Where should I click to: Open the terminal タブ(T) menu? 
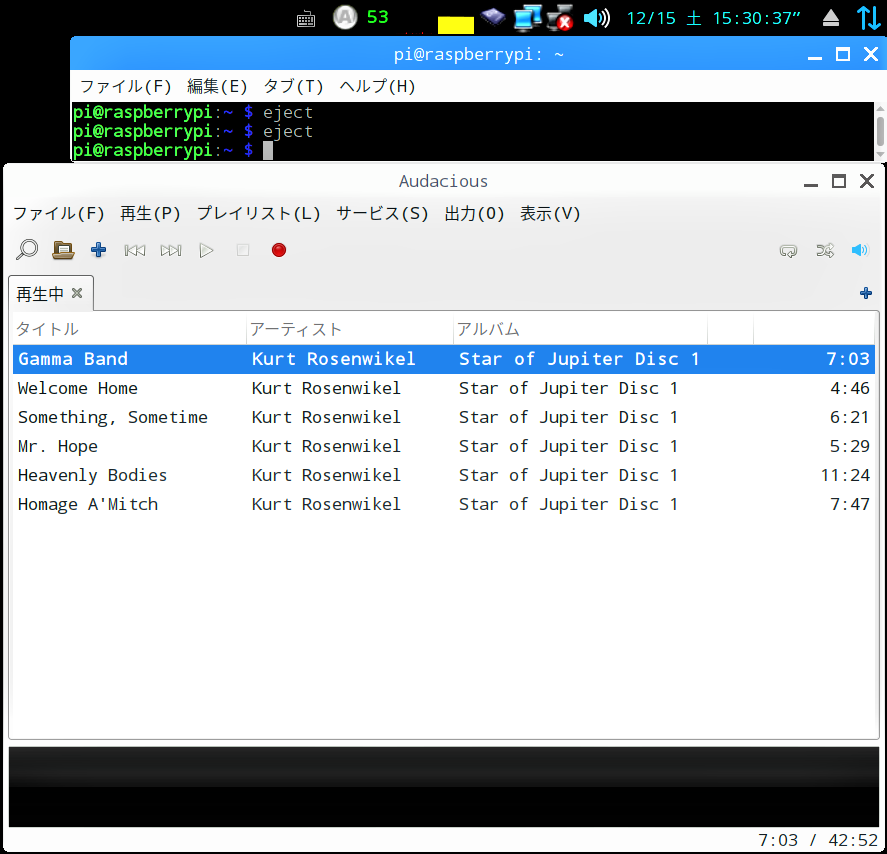[294, 87]
